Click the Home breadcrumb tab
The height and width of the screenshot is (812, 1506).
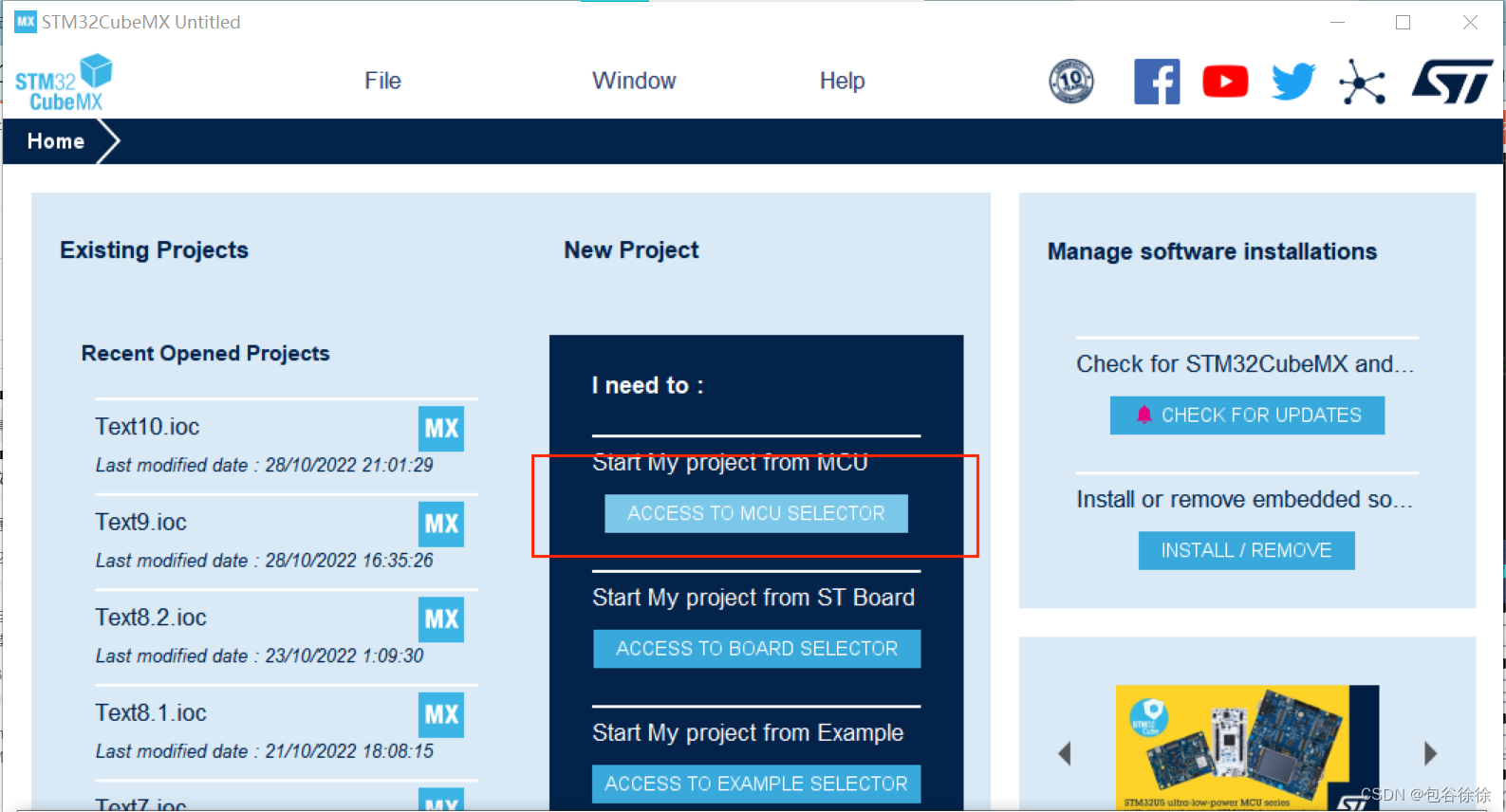tap(56, 141)
